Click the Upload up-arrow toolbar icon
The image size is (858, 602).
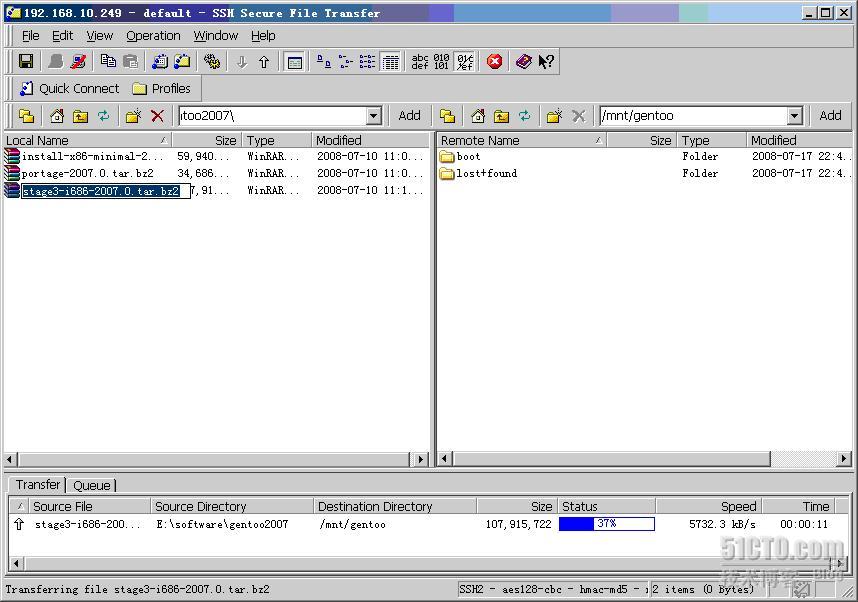264,62
